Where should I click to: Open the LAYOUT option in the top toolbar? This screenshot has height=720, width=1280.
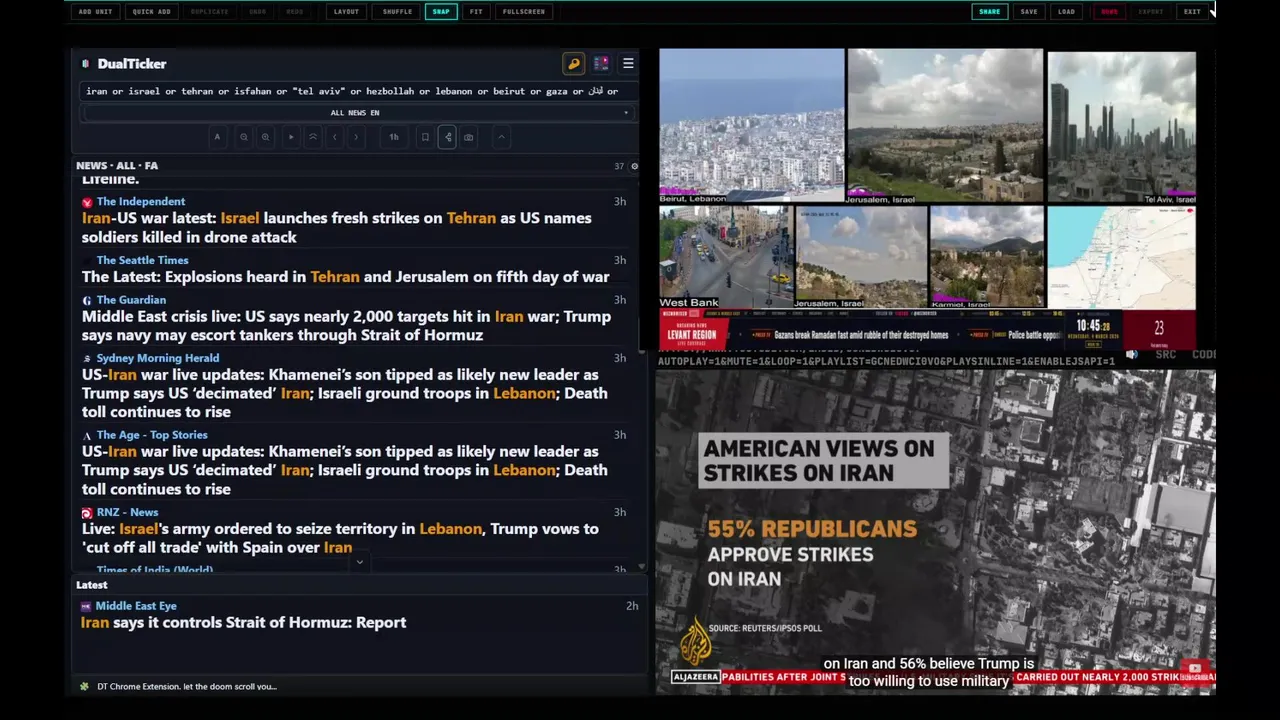346,12
